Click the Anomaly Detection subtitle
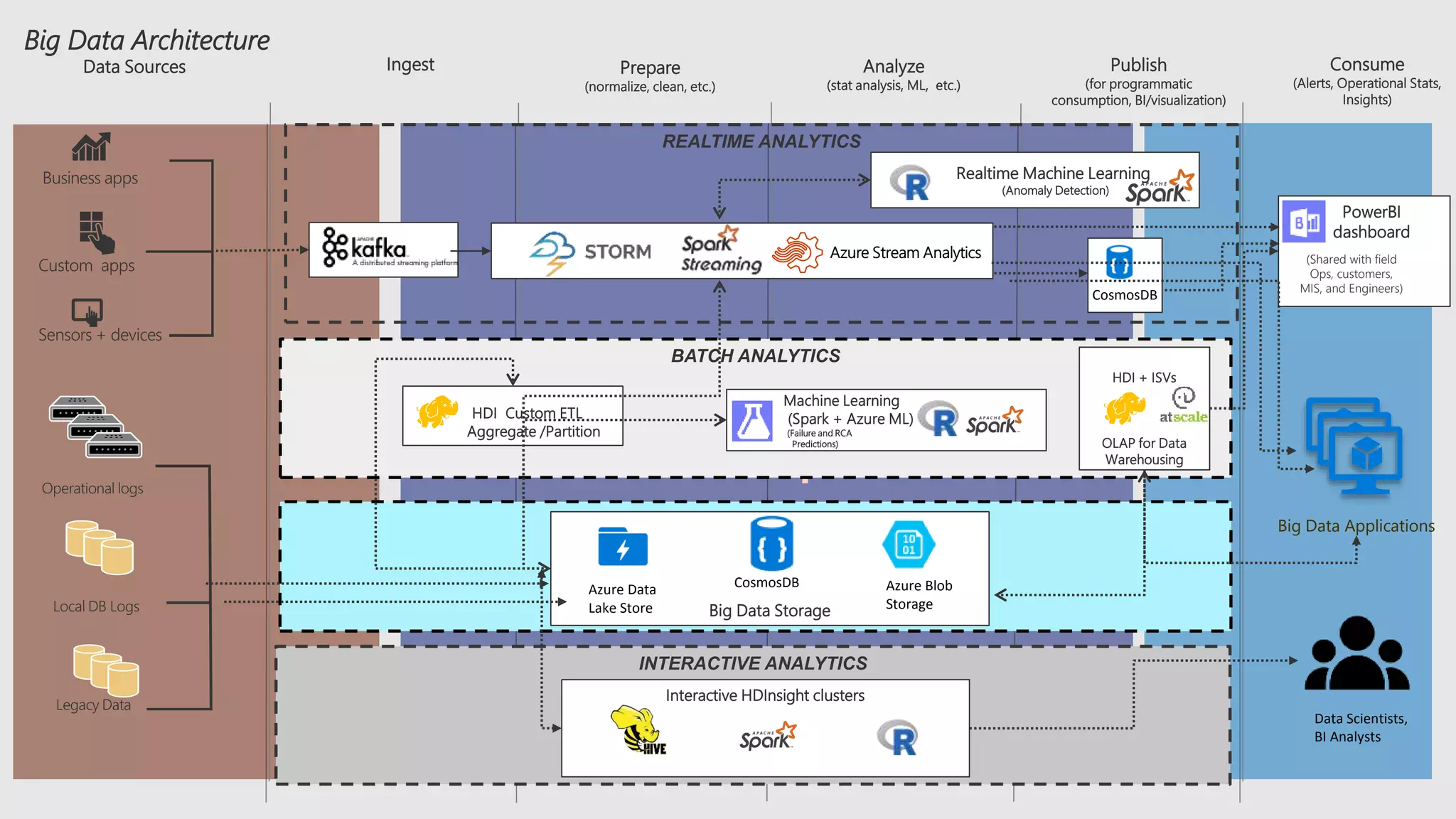Image resolution: width=1456 pixels, height=819 pixels. click(1055, 191)
